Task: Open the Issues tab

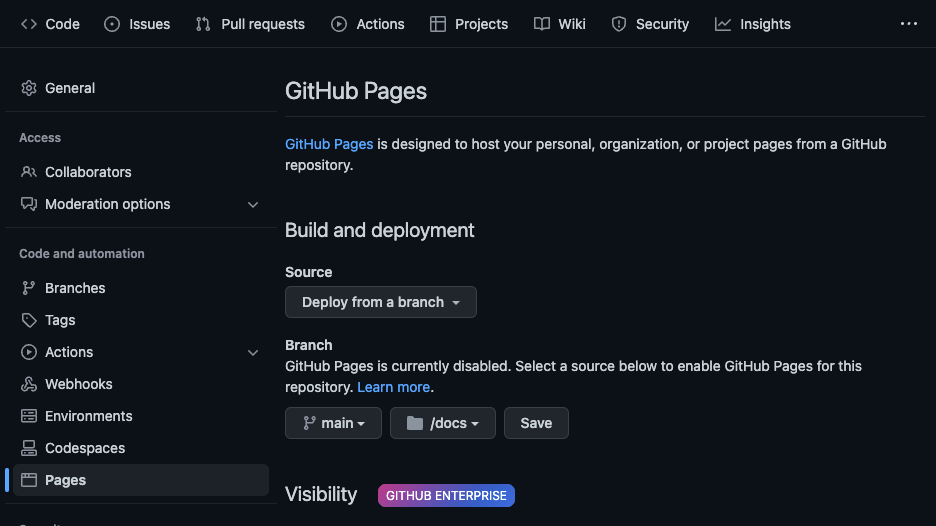Action: [137, 24]
